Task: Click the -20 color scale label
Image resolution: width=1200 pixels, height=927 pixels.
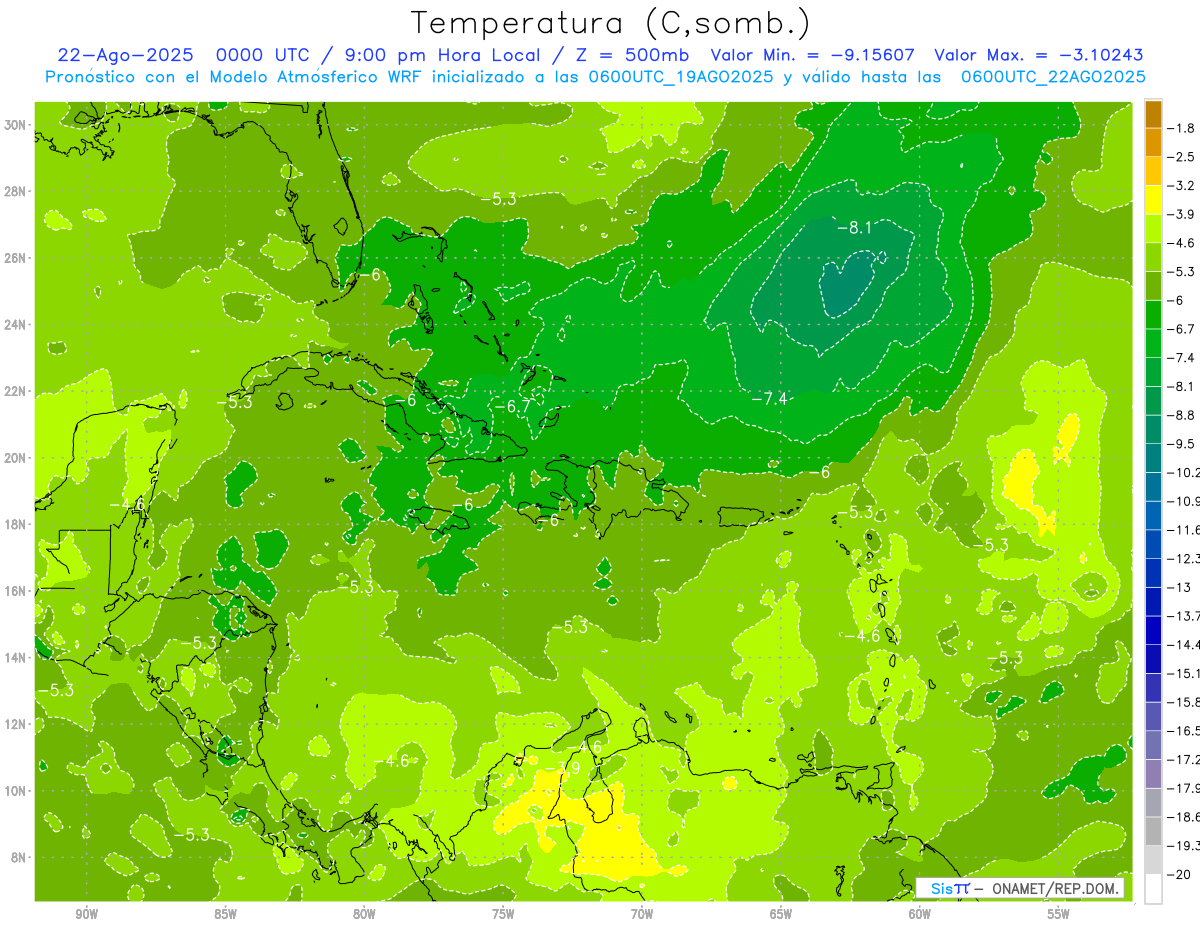Action: point(1179,874)
